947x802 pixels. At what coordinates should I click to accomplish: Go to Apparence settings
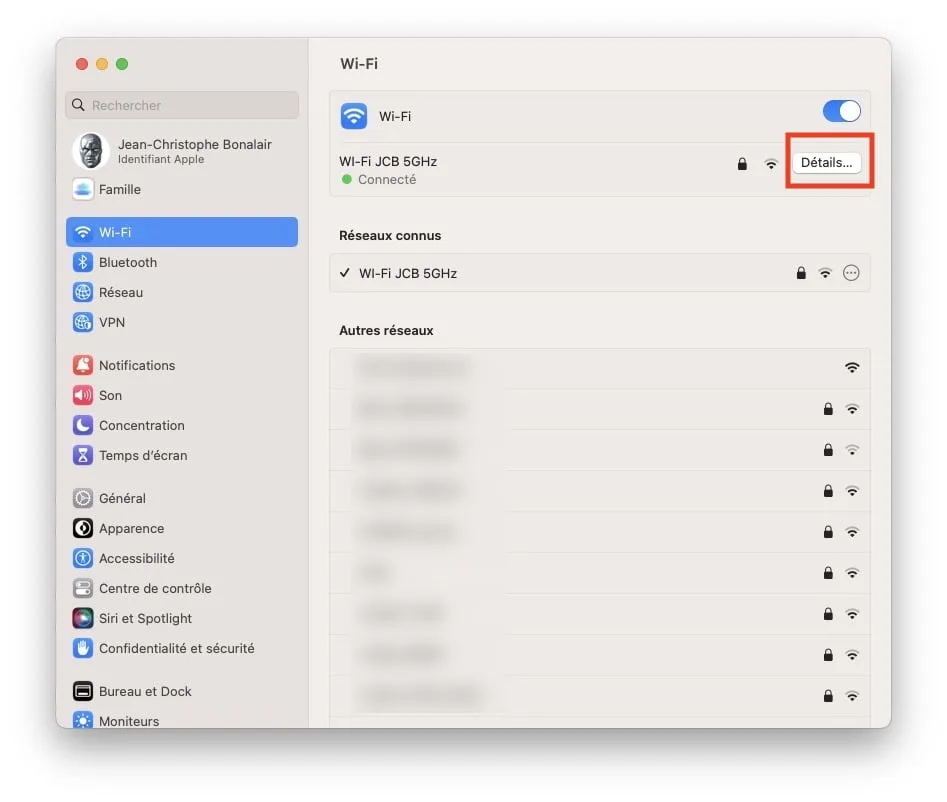(x=182, y=528)
